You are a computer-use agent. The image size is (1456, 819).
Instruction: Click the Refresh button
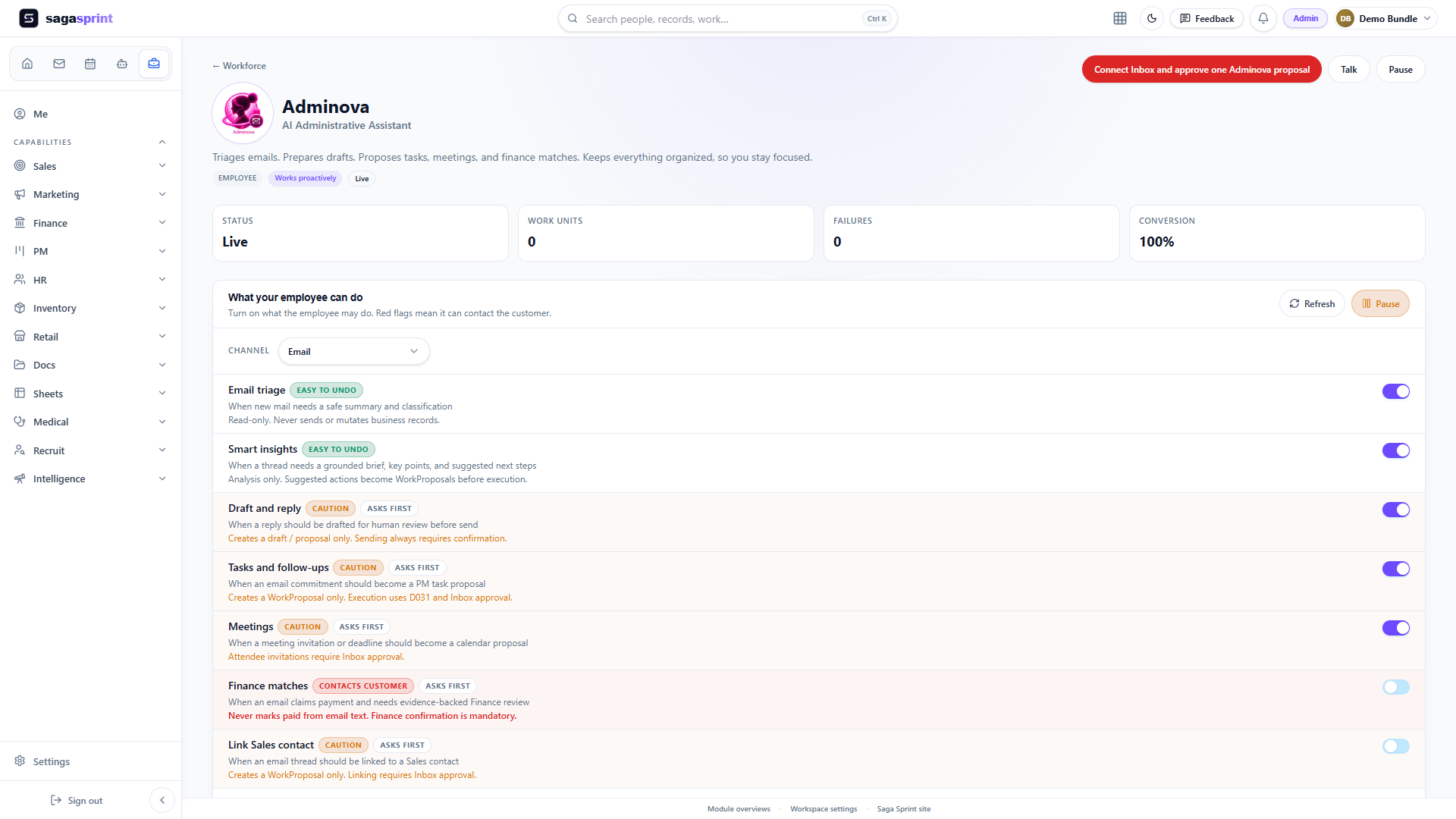tap(1312, 303)
